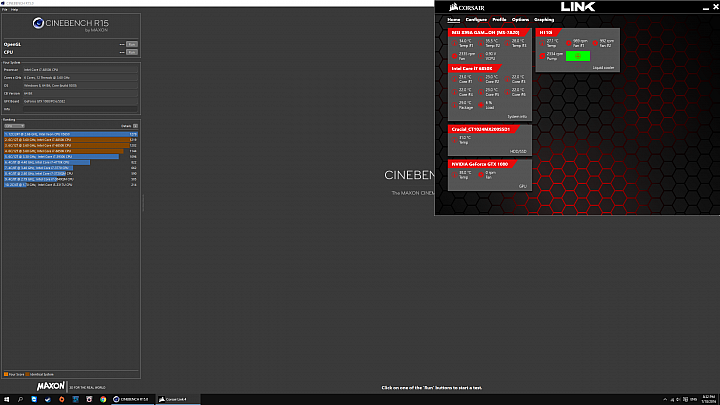The width and height of the screenshot is (720, 405).
Task: Click the green LED color swatch on H110i
Action: click(x=578, y=56)
